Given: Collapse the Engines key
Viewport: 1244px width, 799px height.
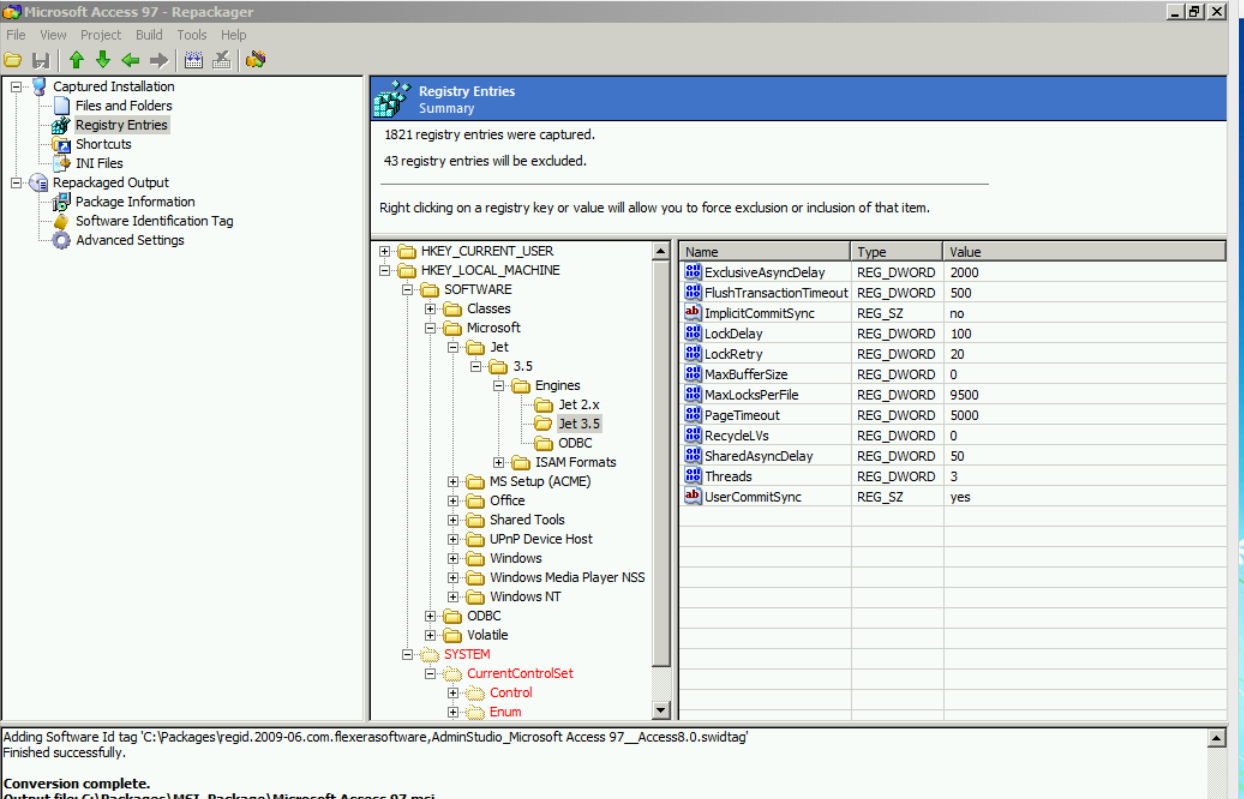Looking at the screenshot, I should click(499, 386).
